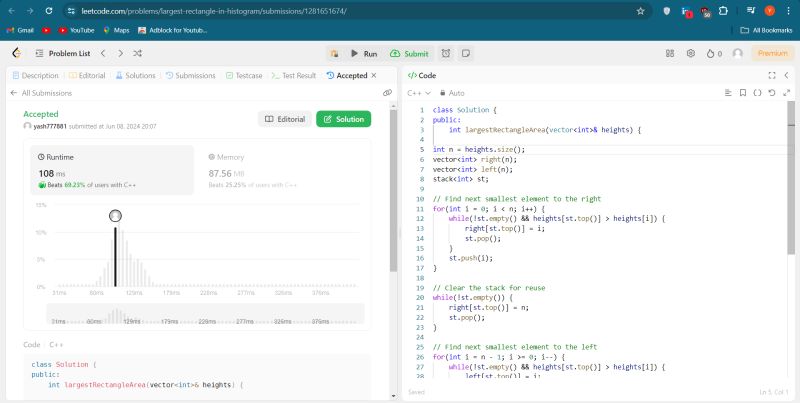The height and width of the screenshot is (403, 800).
Task: Open the timer alarm clock icon
Action: [445, 53]
